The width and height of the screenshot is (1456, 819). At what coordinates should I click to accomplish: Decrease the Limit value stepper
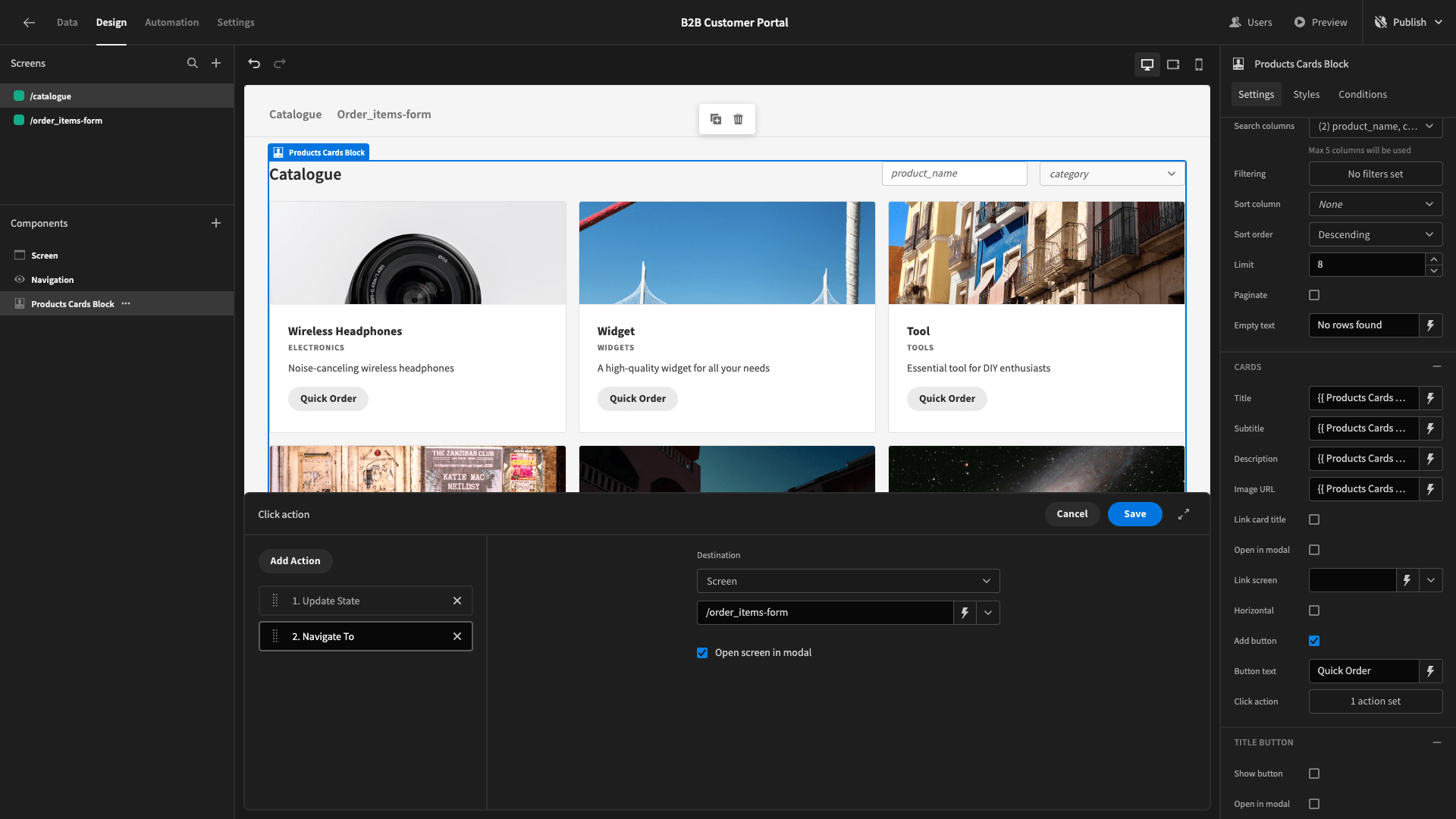[1433, 271]
